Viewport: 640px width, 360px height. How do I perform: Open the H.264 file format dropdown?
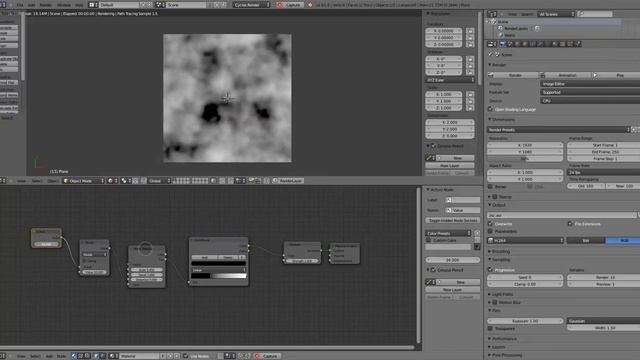click(526, 240)
